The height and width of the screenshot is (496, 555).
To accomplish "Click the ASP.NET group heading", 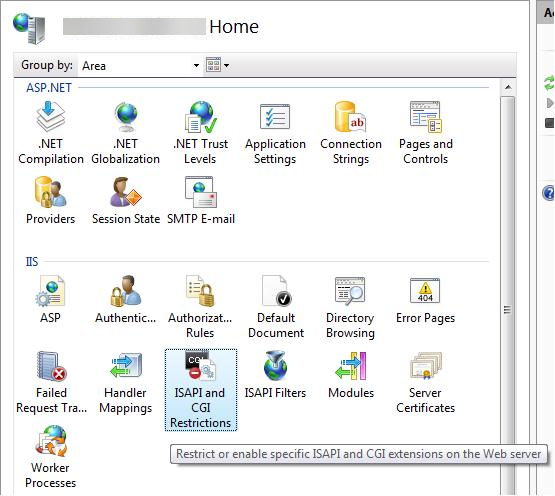I will [x=49, y=87].
